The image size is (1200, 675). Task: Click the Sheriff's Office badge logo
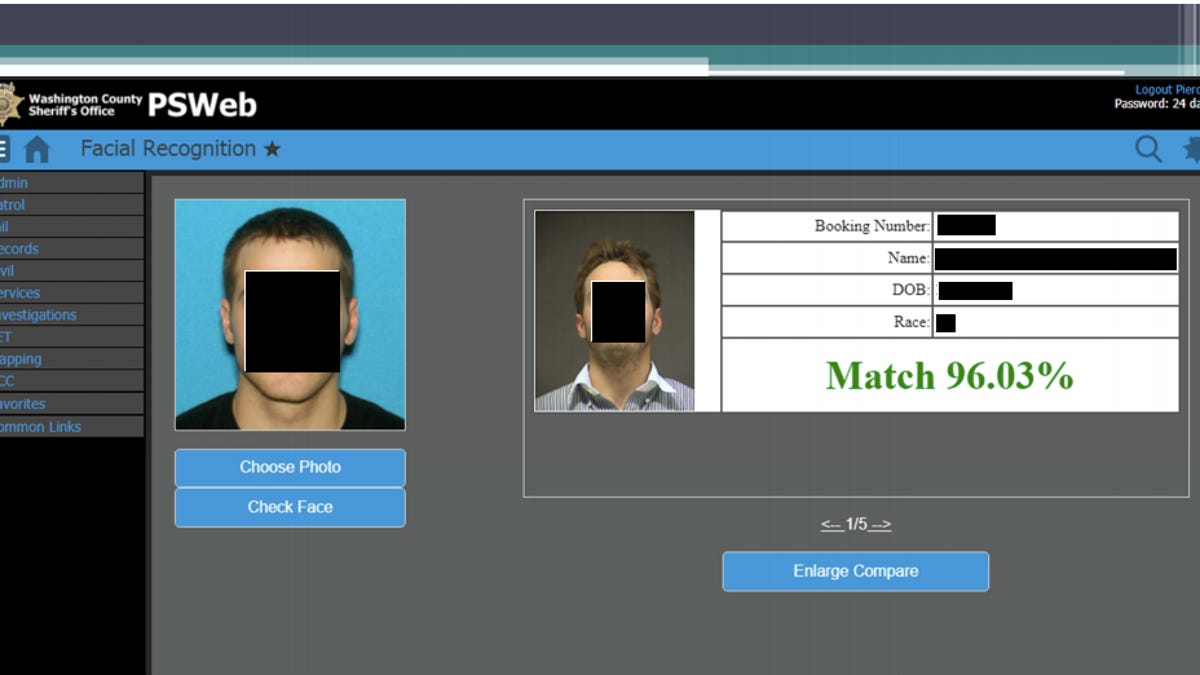(x=10, y=104)
